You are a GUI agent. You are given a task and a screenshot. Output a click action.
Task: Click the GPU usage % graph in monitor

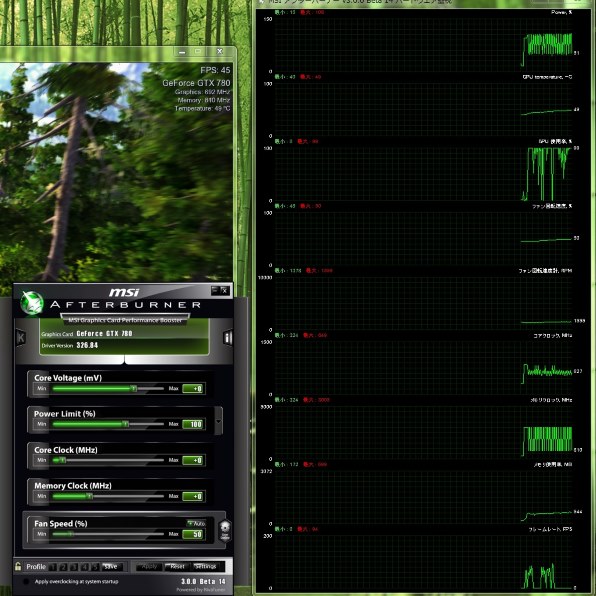click(423, 174)
